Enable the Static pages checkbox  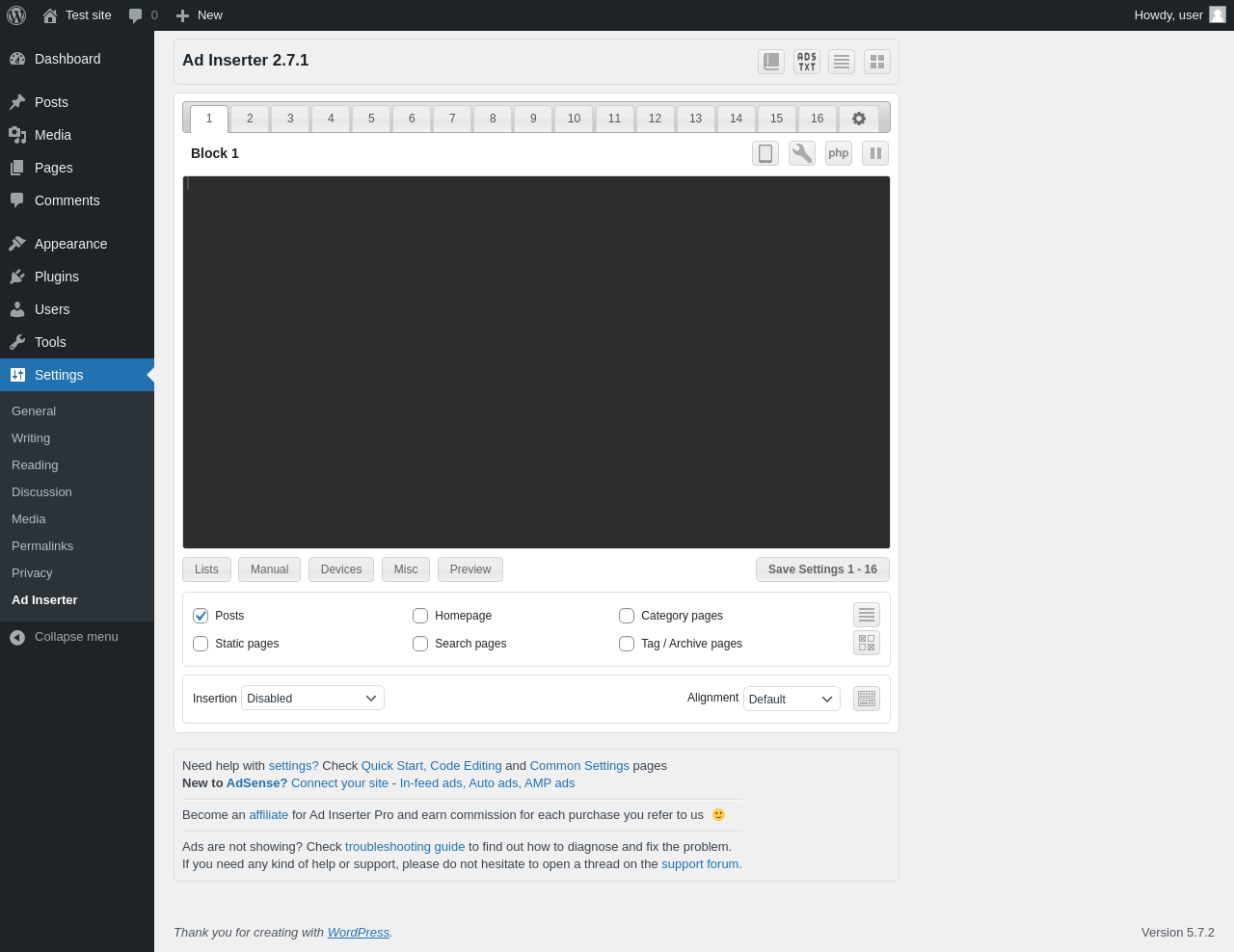coord(201,644)
